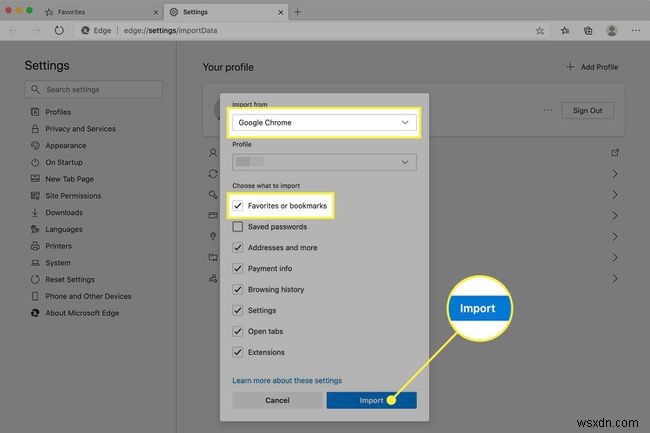Open Privacy and Services settings
Screen dimensions: 650x433
click(80, 129)
